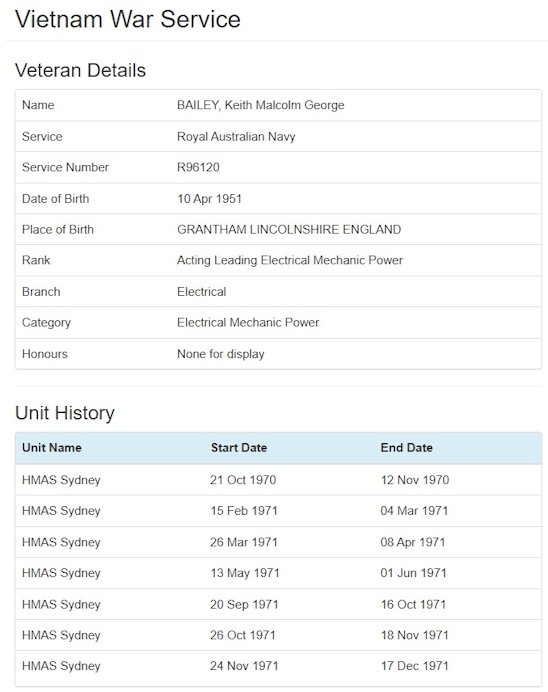Select the birth date '10 Apr 1951'
The height and width of the screenshot is (692, 548).
click(x=209, y=199)
